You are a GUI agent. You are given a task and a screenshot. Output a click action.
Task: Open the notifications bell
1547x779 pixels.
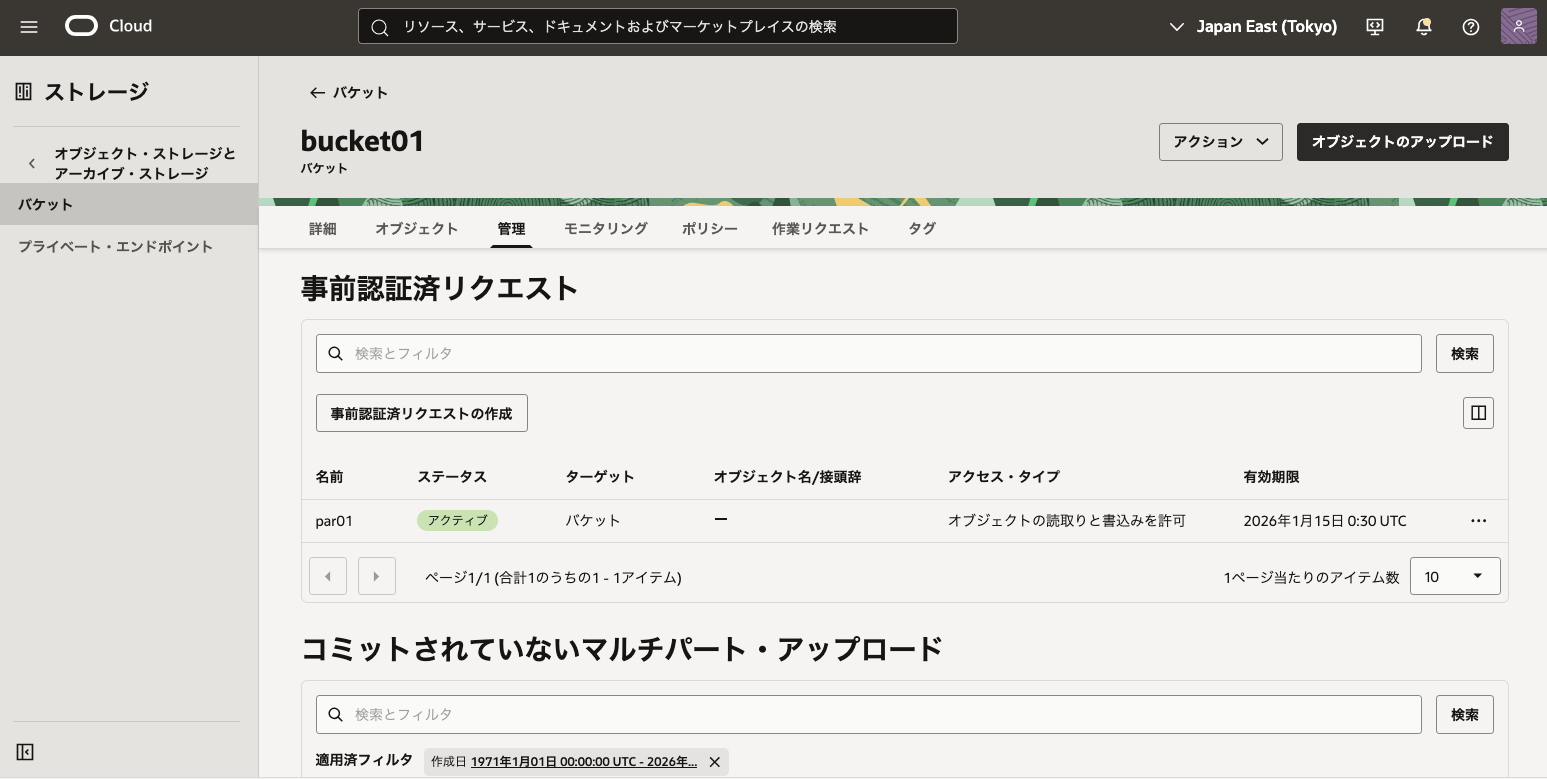pyautogui.click(x=1424, y=27)
